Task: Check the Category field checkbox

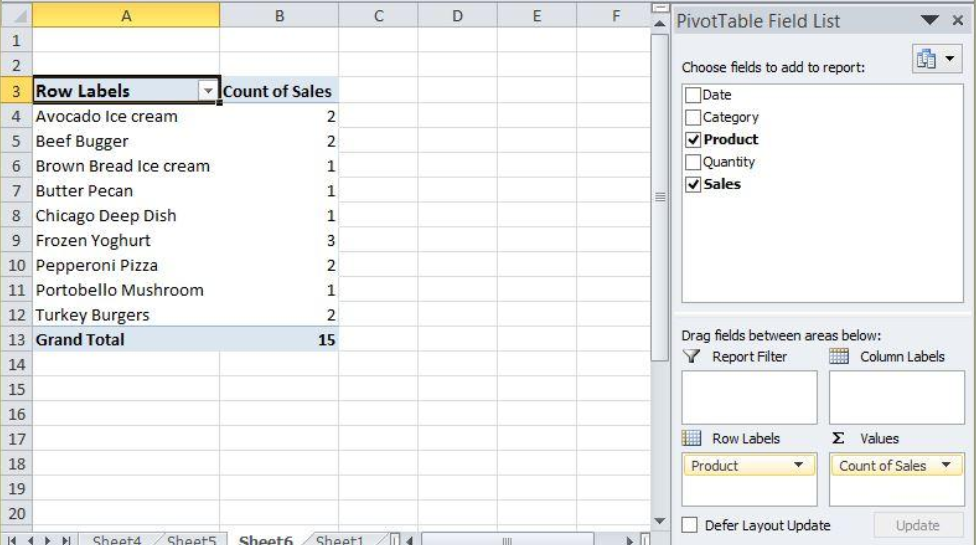Action: pyautogui.click(x=693, y=118)
